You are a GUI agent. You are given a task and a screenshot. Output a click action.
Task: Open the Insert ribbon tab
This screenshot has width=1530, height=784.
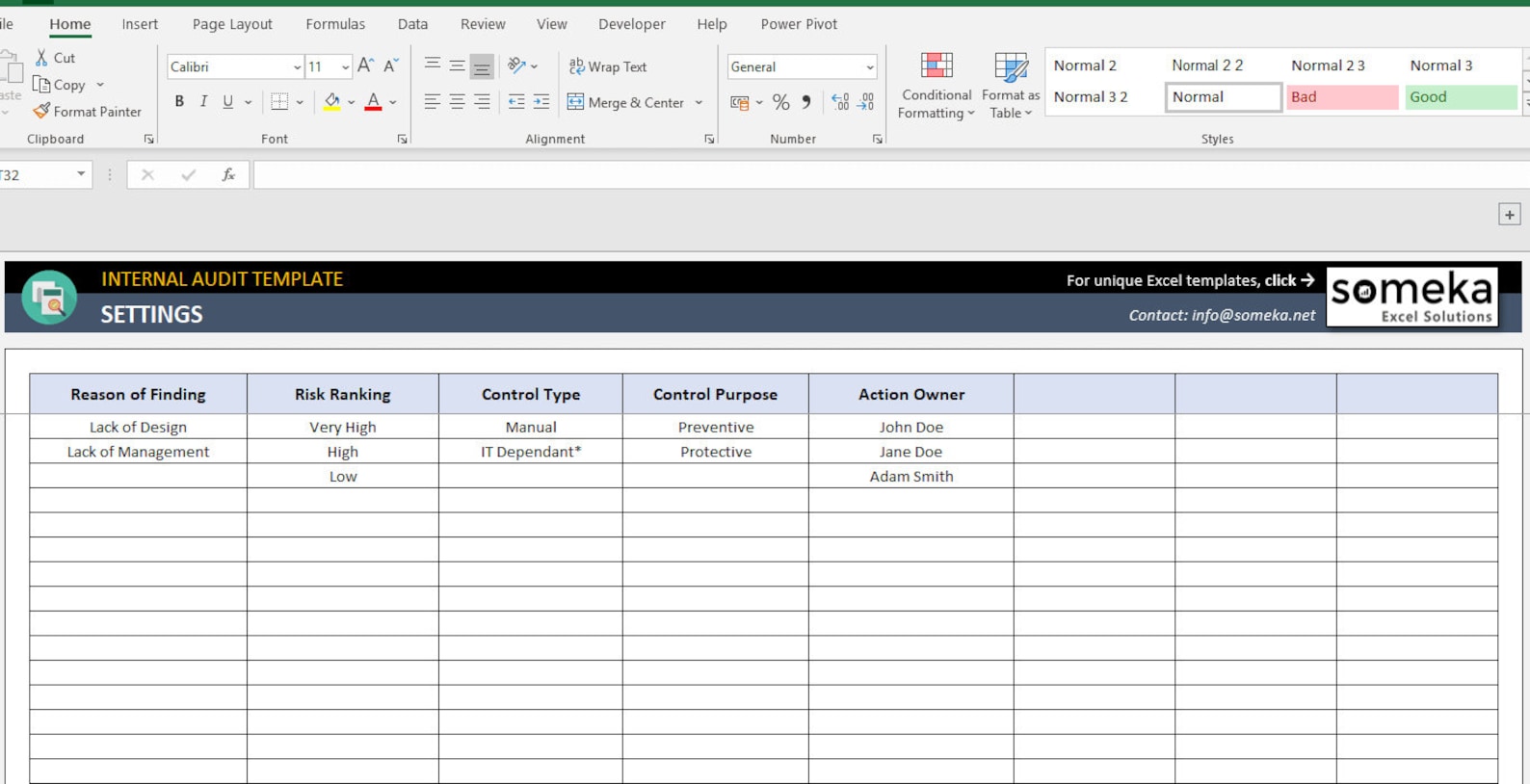coord(140,24)
